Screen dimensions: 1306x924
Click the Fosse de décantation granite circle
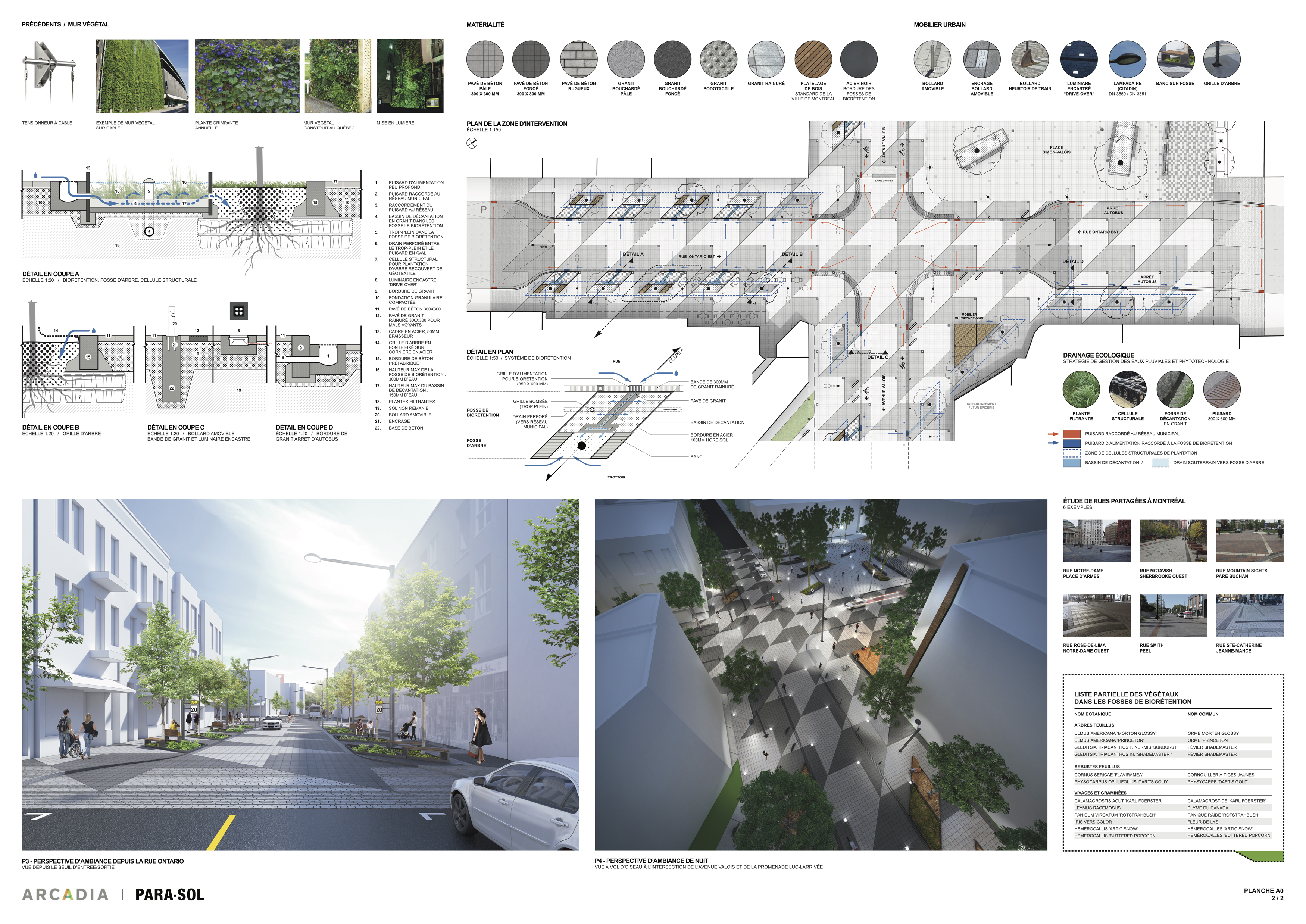pyautogui.click(x=1175, y=389)
